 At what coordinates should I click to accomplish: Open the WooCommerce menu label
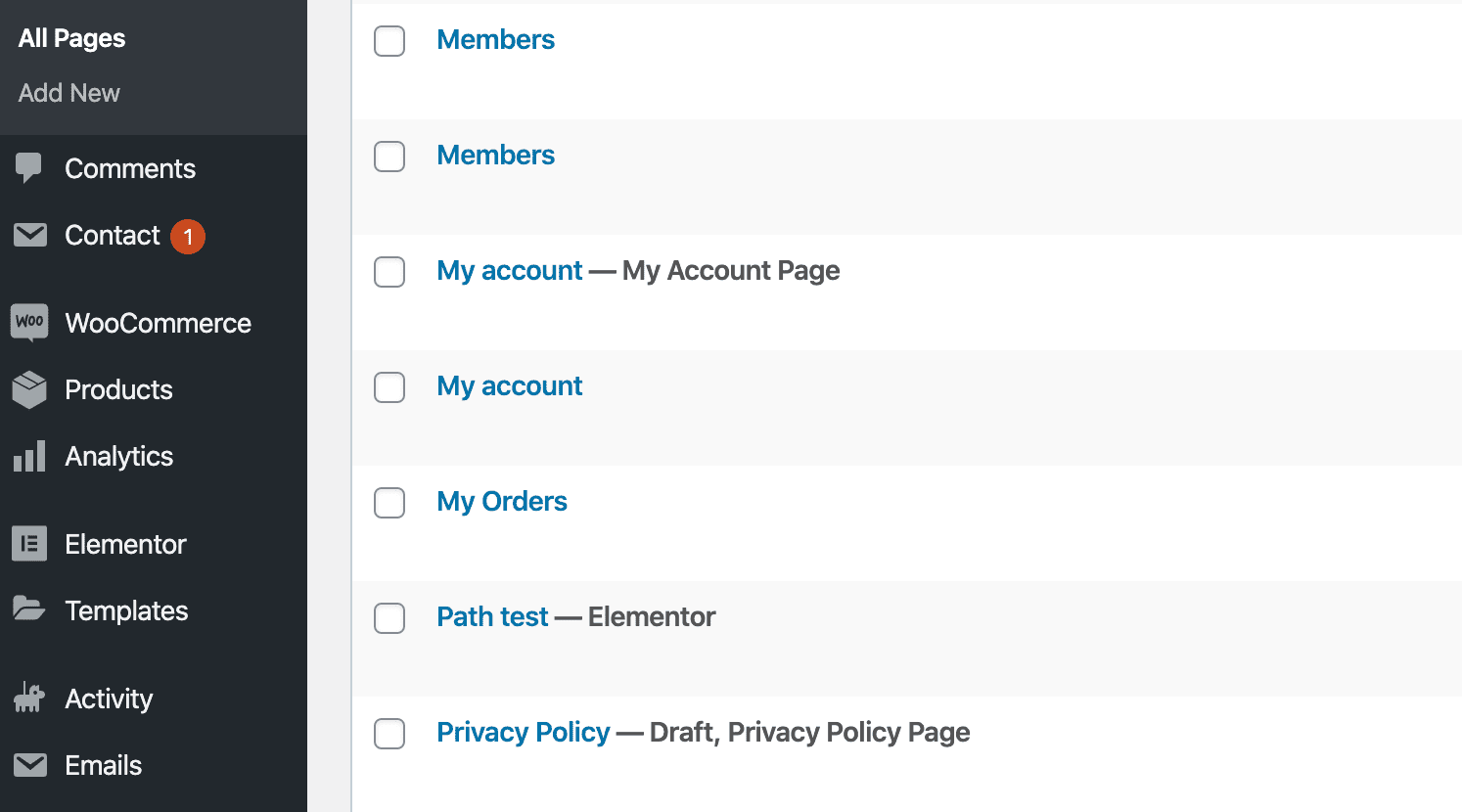coord(158,323)
